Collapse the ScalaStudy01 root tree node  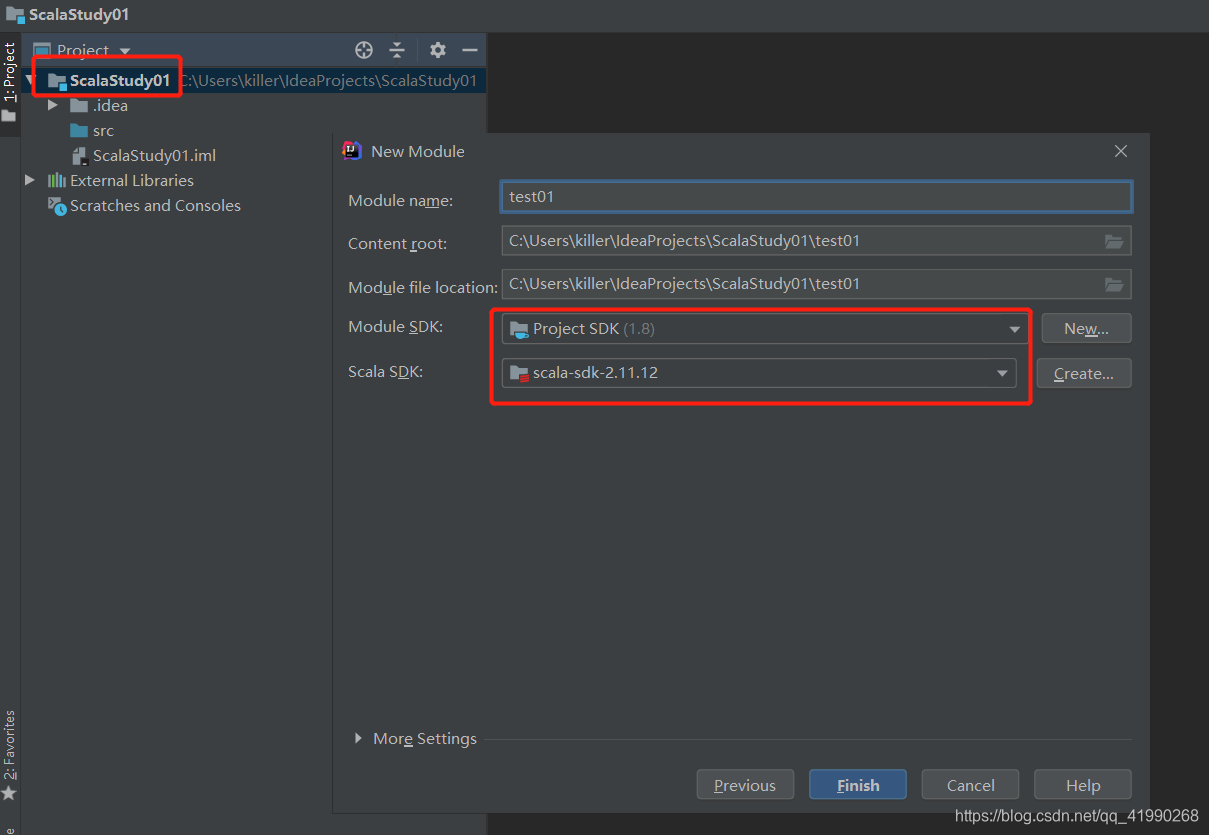pos(31,80)
